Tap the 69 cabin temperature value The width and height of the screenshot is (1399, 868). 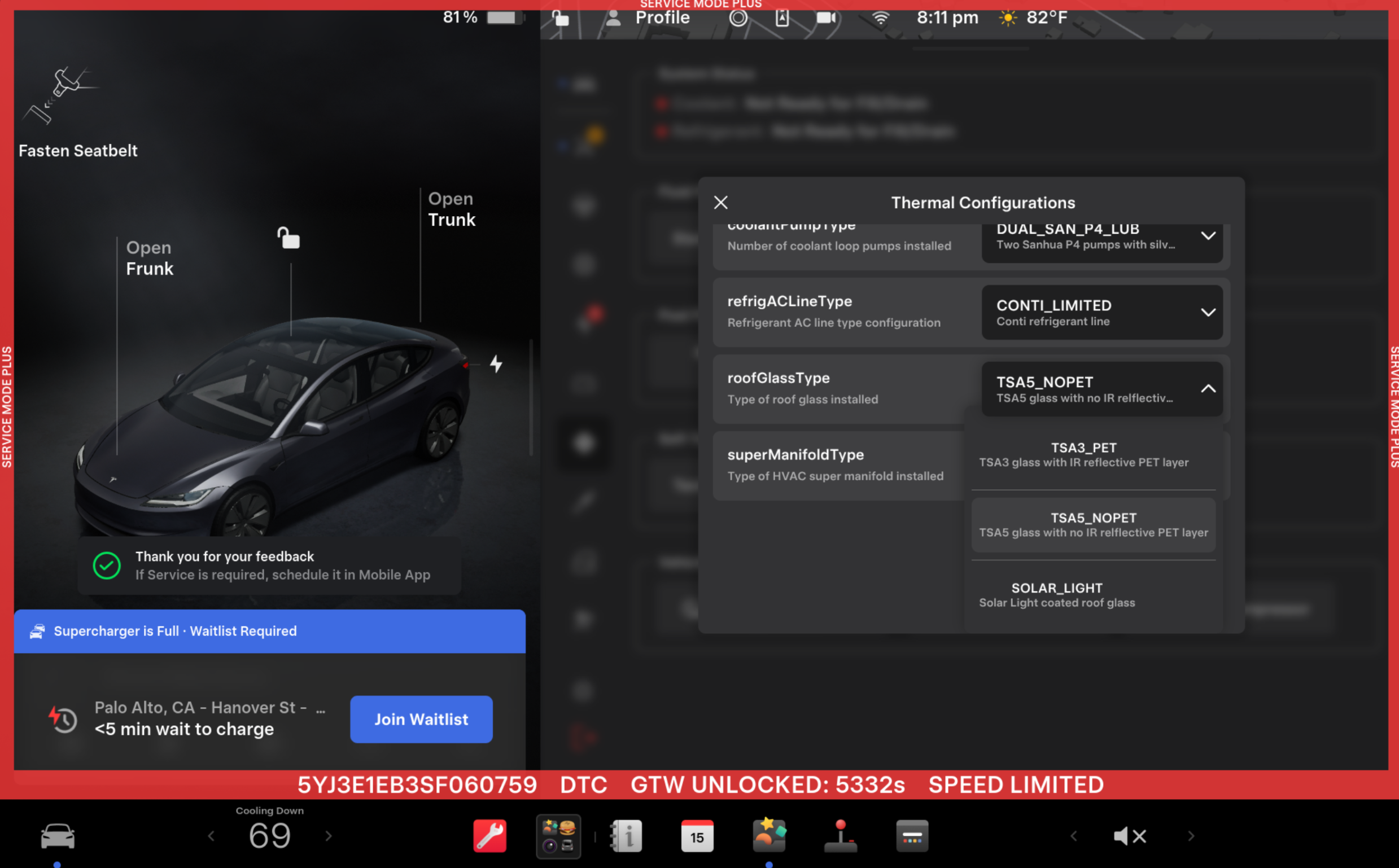coord(270,836)
